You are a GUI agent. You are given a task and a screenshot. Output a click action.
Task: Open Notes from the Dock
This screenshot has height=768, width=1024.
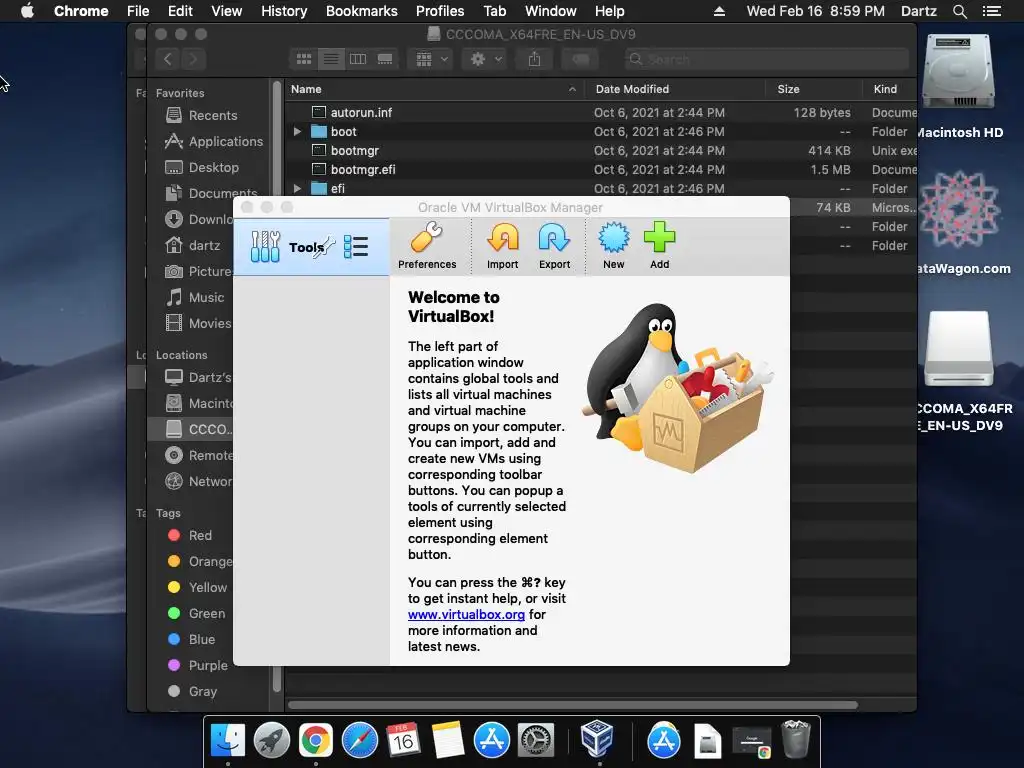point(448,740)
